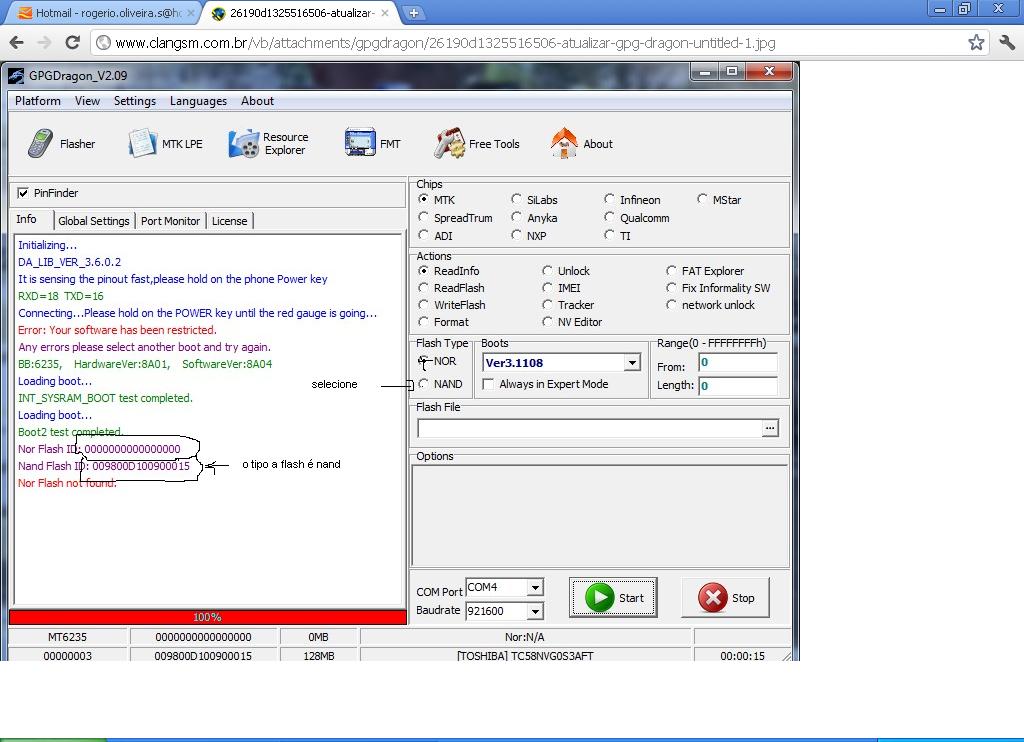Viewport: 1024px width, 742px height.
Task: Click Chrome back arrow
Action: (x=17, y=43)
